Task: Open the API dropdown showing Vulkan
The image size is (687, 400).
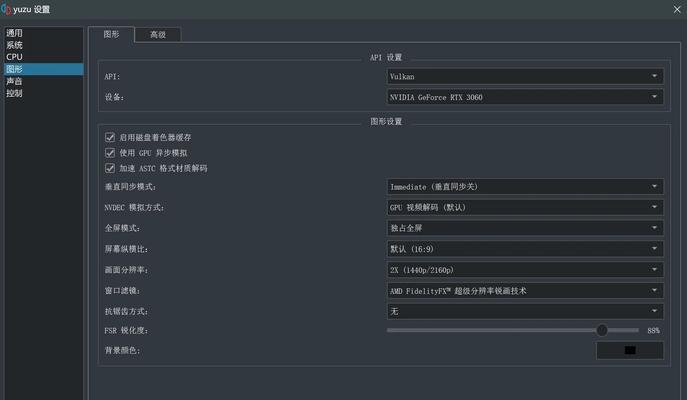Action: tap(525, 76)
